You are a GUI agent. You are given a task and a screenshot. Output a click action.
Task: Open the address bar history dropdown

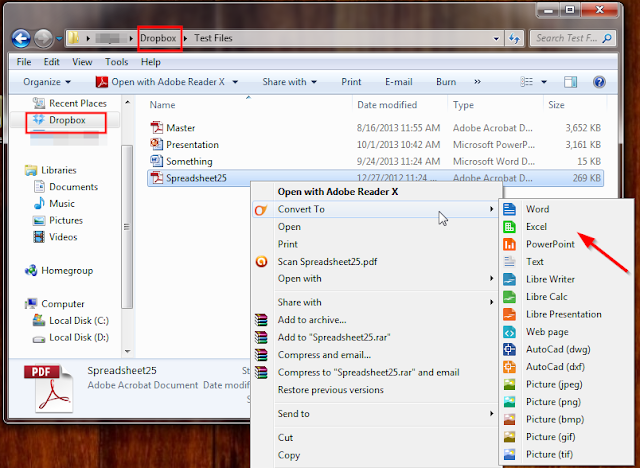pyautogui.click(x=496, y=39)
